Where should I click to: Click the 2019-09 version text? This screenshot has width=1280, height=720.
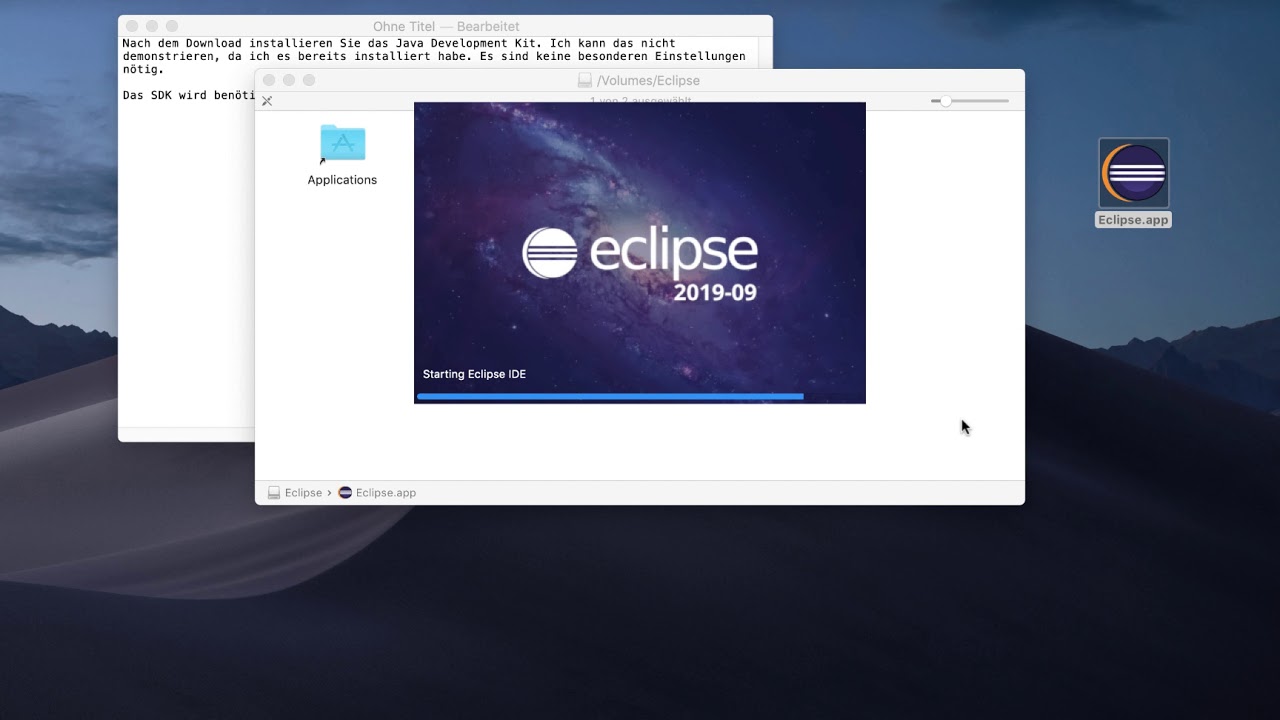[714, 293]
